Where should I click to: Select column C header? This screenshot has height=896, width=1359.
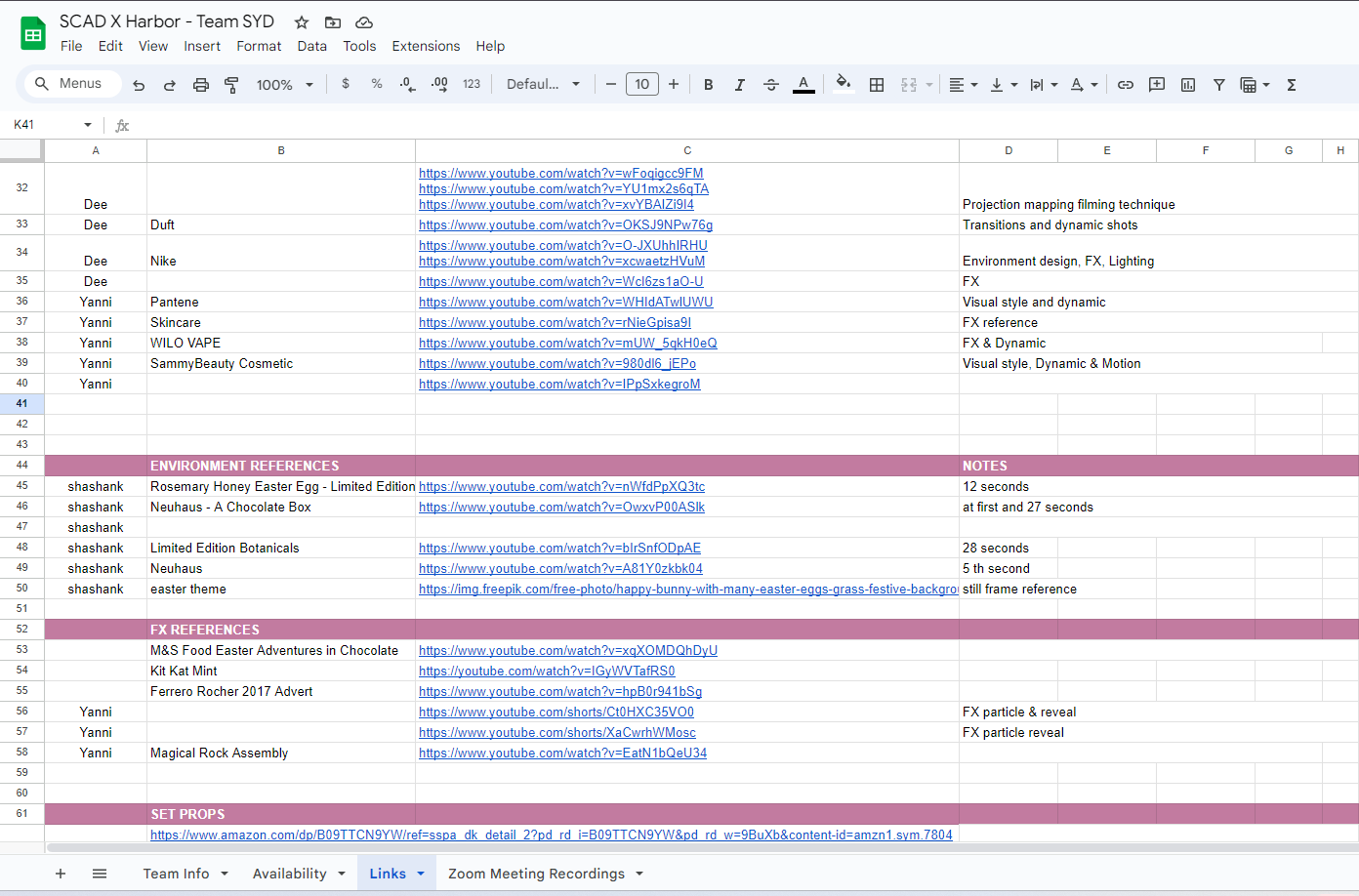pyautogui.click(x=687, y=150)
